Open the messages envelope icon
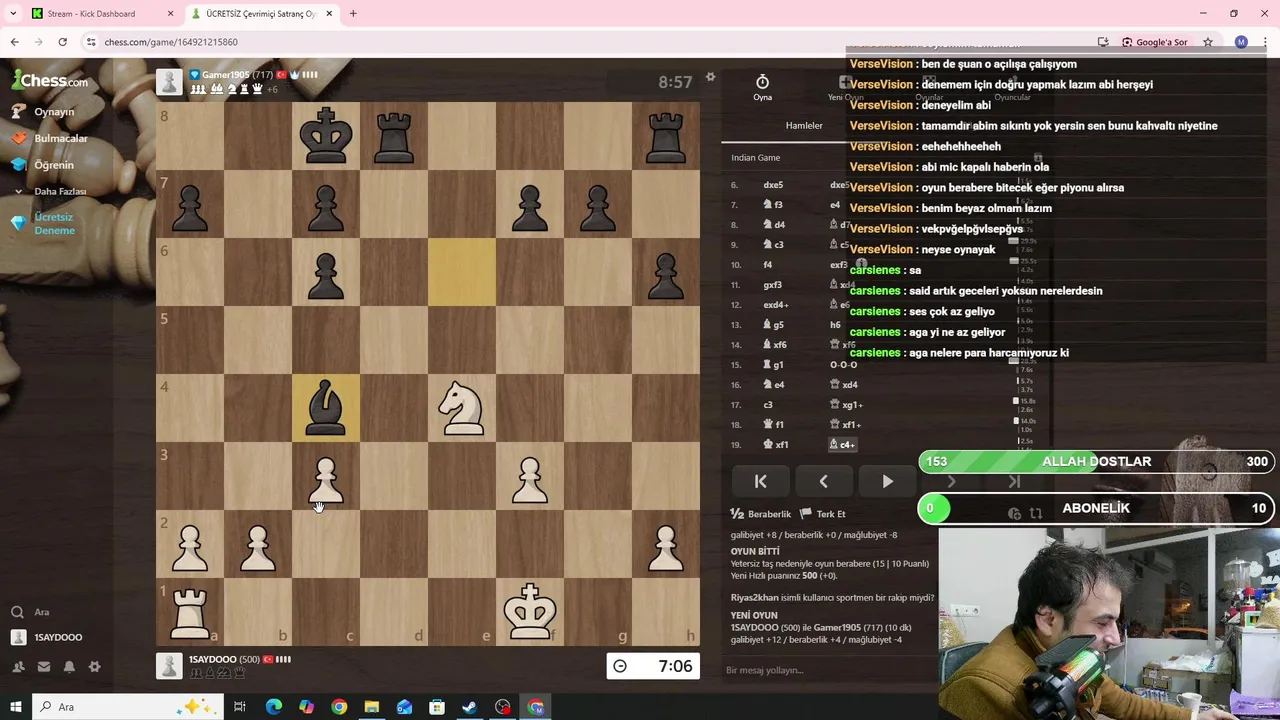1280x720 pixels. coord(44,667)
